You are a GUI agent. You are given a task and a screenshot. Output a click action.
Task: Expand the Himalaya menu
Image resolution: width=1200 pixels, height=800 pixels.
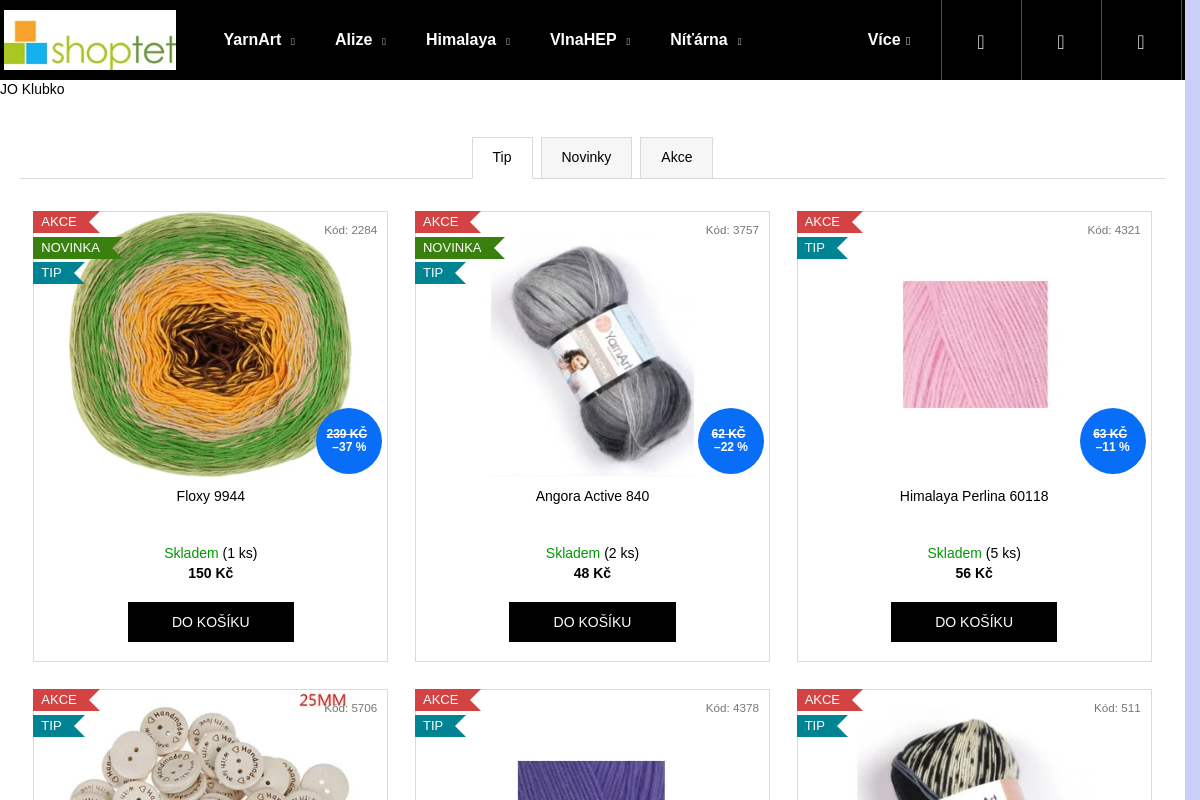click(468, 40)
